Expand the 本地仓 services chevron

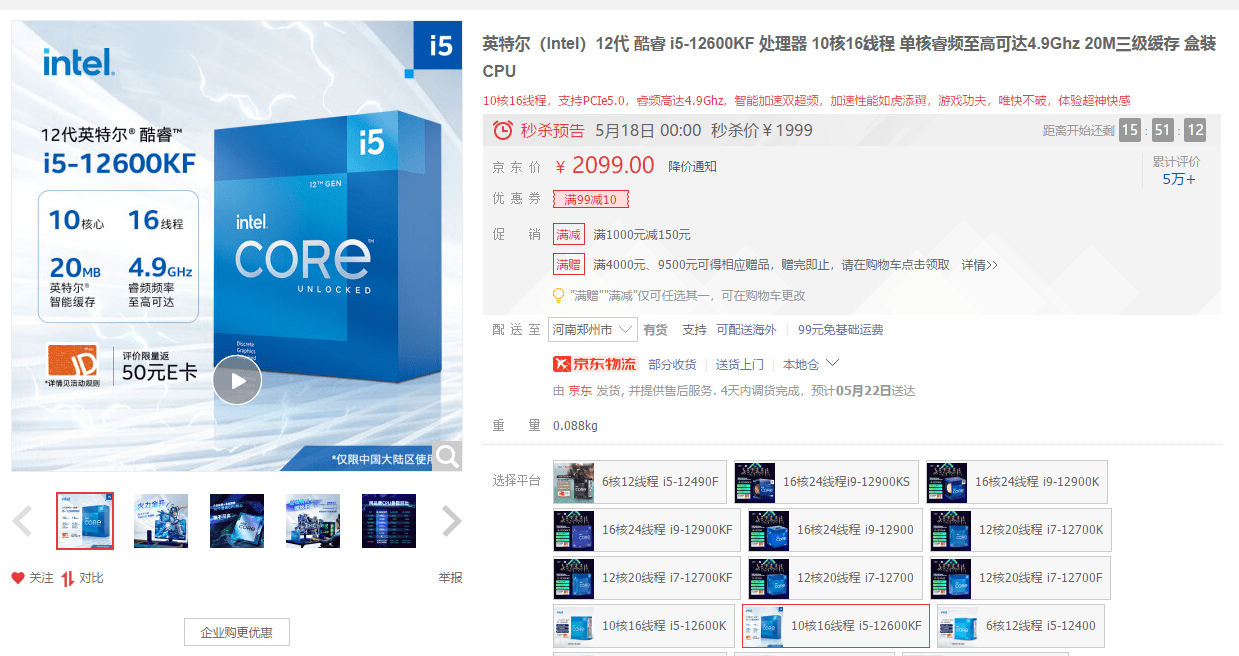pyautogui.click(x=832, y=363)
